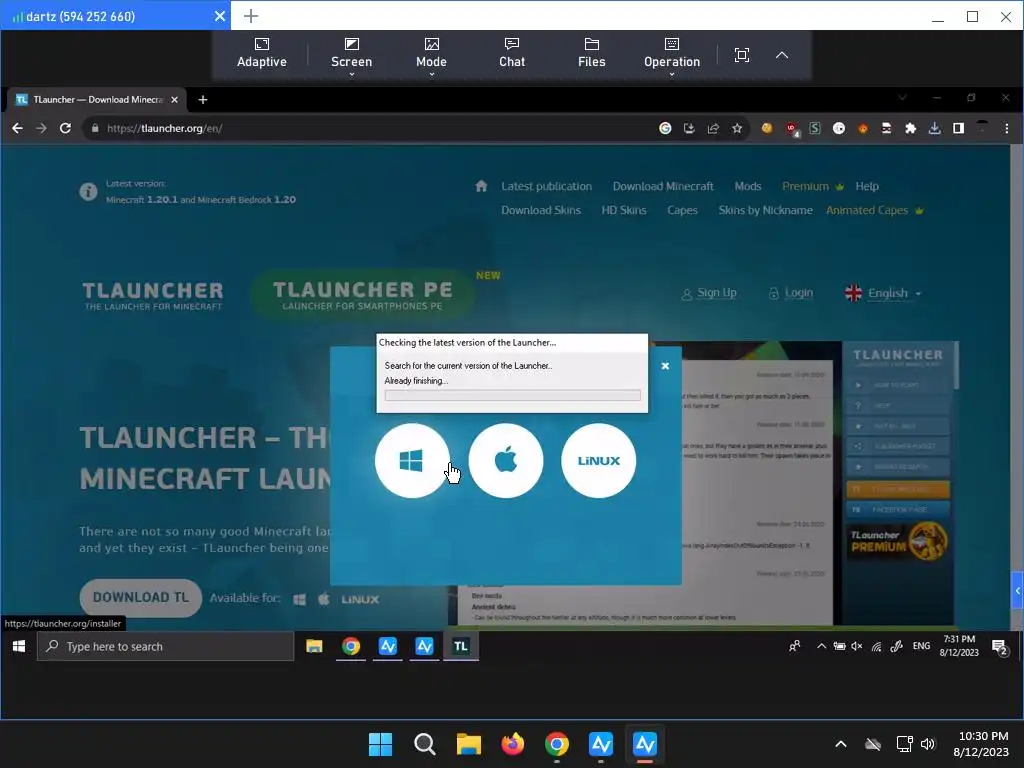
Task: Open the Animated Capes link
Action: pyautogui.click(x=874, y=210)
